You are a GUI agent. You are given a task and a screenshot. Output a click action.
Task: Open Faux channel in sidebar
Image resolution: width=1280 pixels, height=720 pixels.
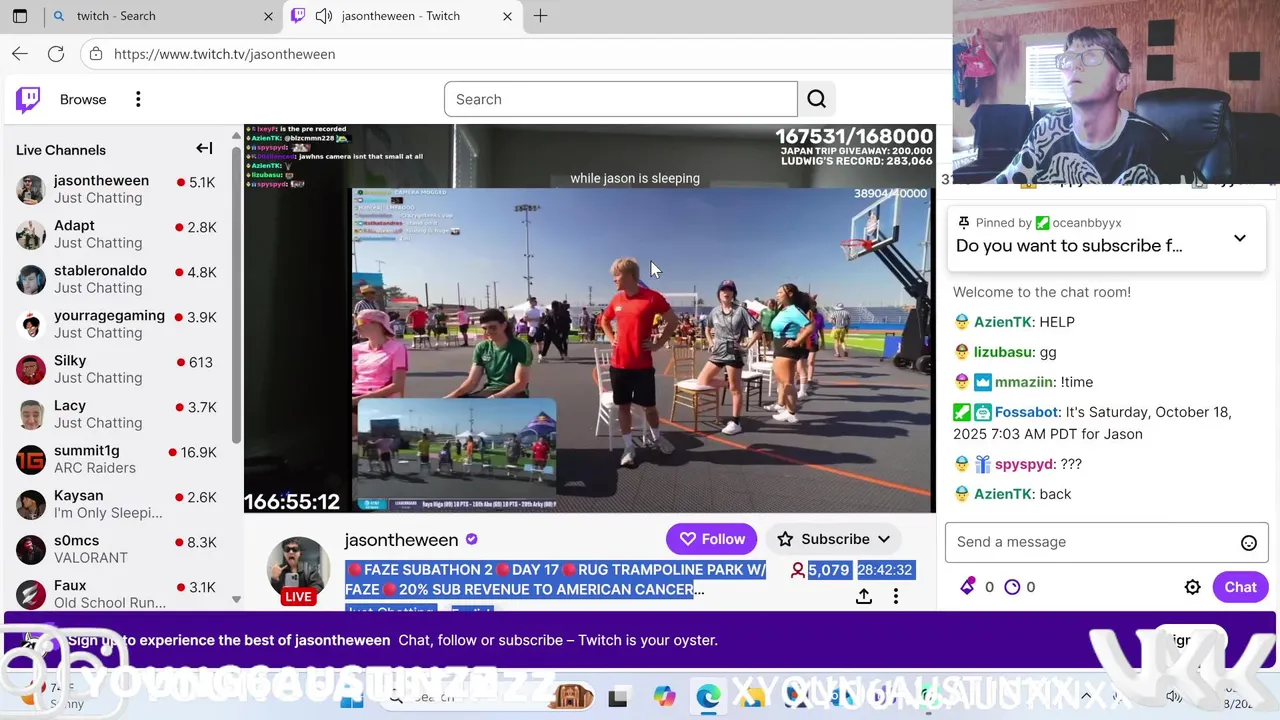(116, 594)
